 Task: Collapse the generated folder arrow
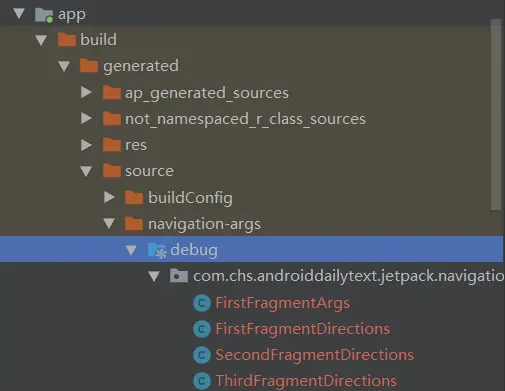64,66
